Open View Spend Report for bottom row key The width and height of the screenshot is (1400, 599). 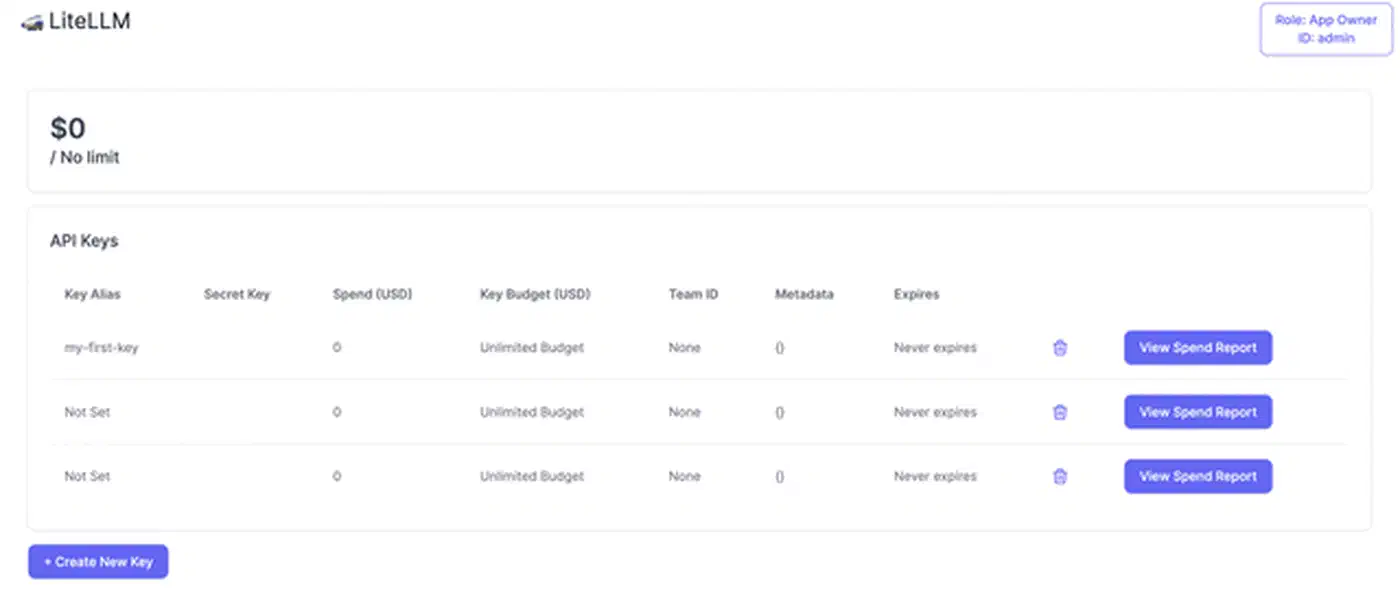pyautogui.click(x=1197, y=477)
